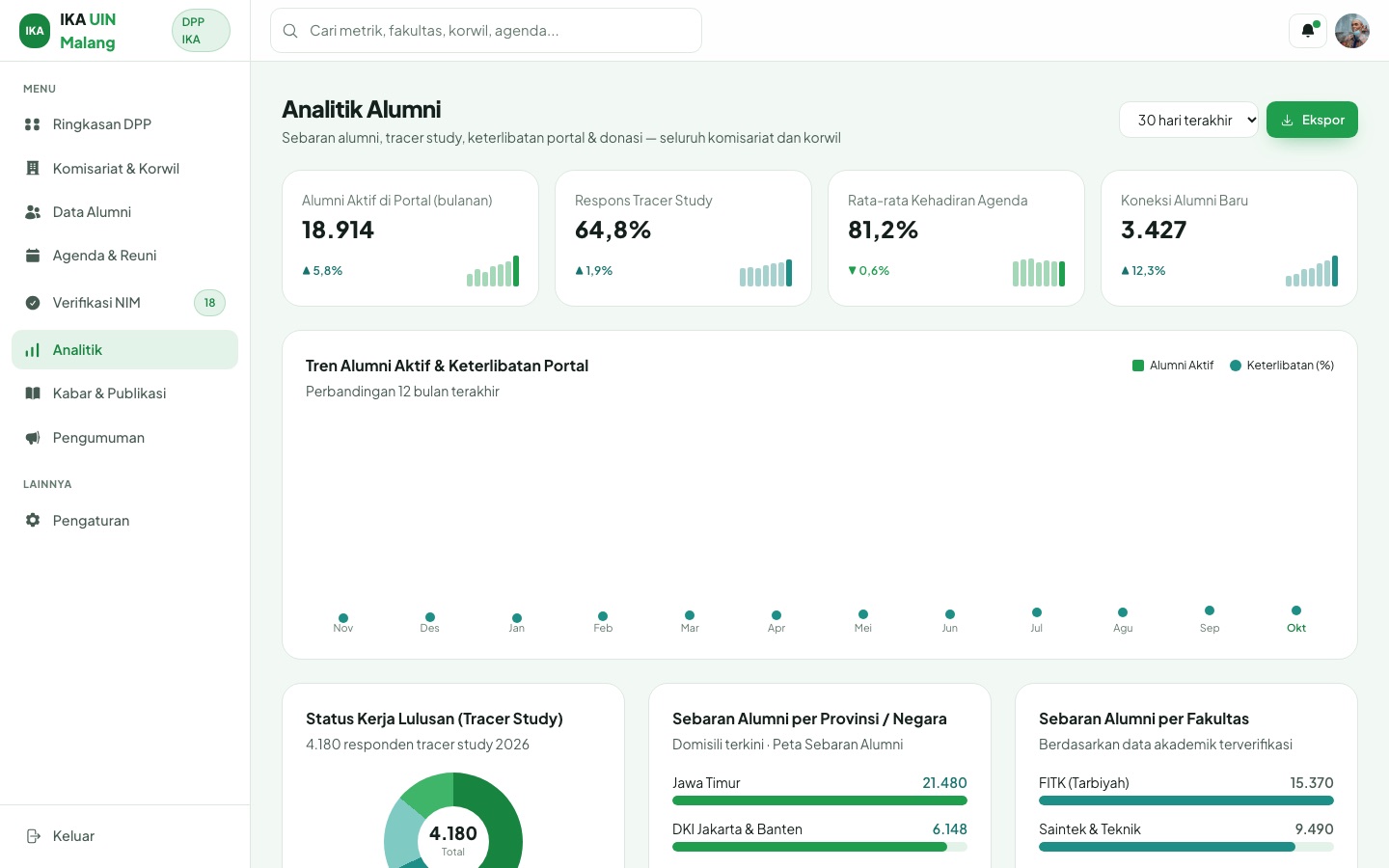
Task: Select the Jun data point
Action: click(x=950, y=614)
